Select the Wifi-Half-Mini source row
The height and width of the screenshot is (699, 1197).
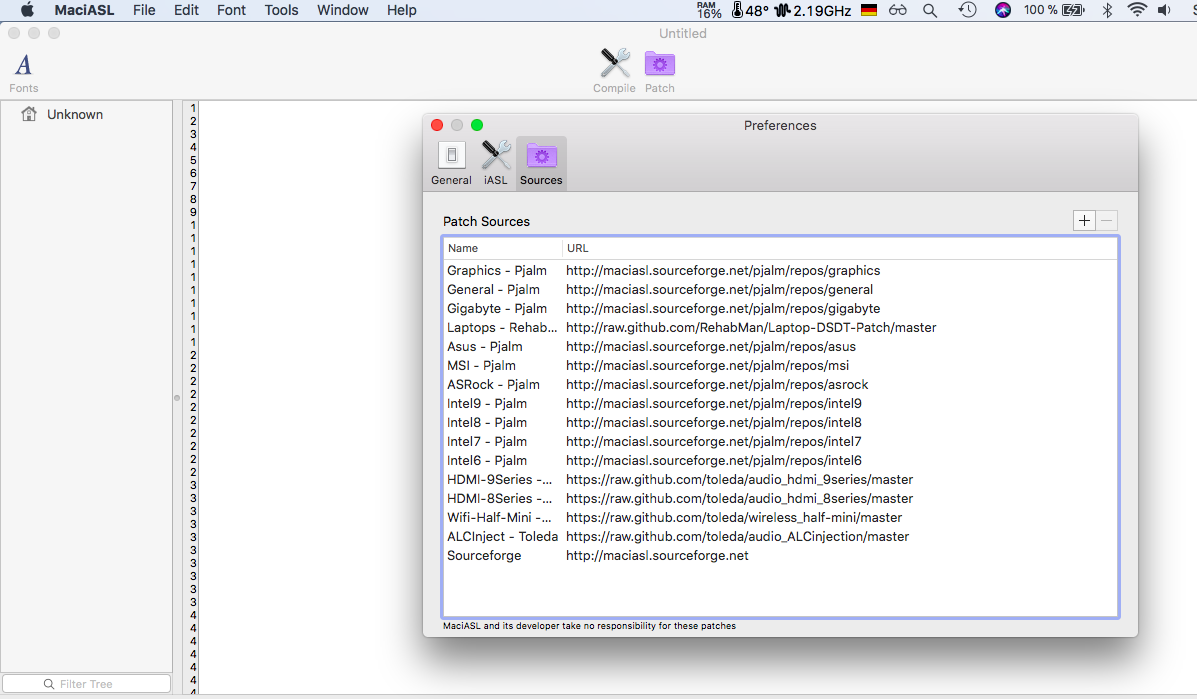click(780, 517)
